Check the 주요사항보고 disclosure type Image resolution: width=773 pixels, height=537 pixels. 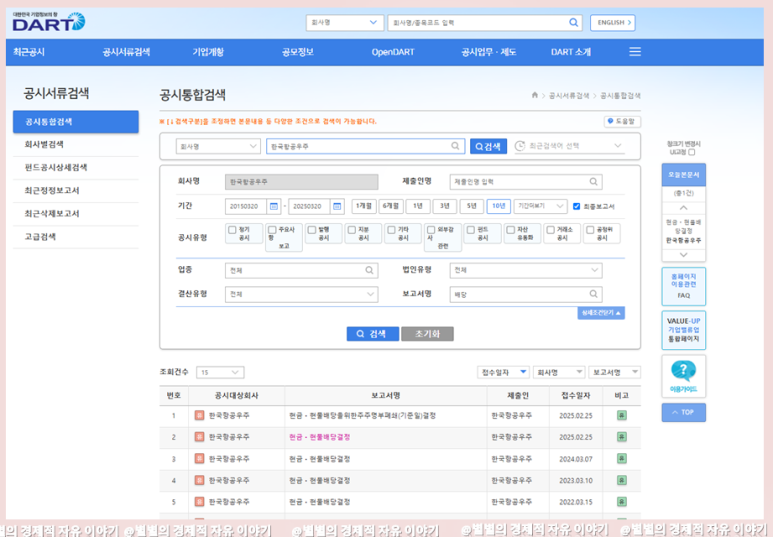click(272, 230)
